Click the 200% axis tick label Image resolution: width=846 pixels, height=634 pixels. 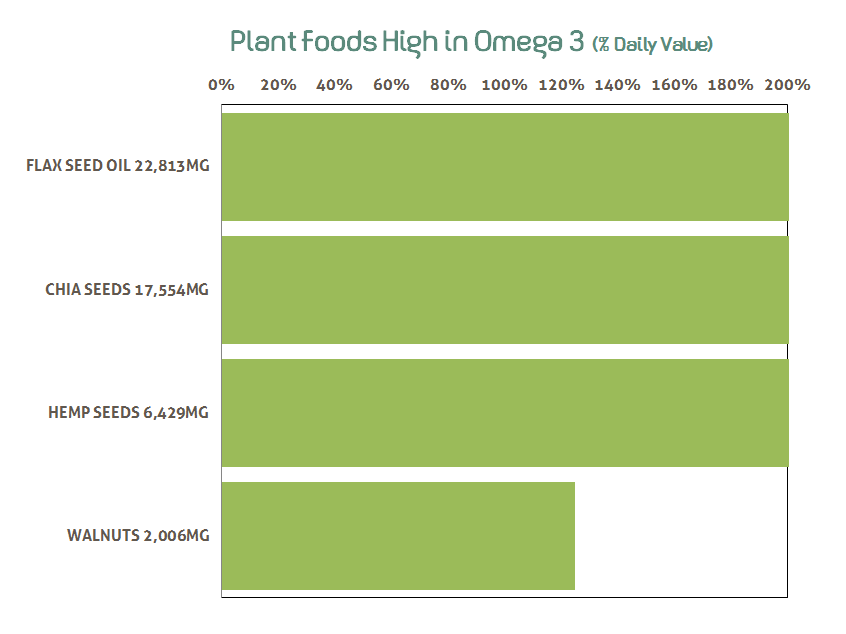click(x=787, y=85)
